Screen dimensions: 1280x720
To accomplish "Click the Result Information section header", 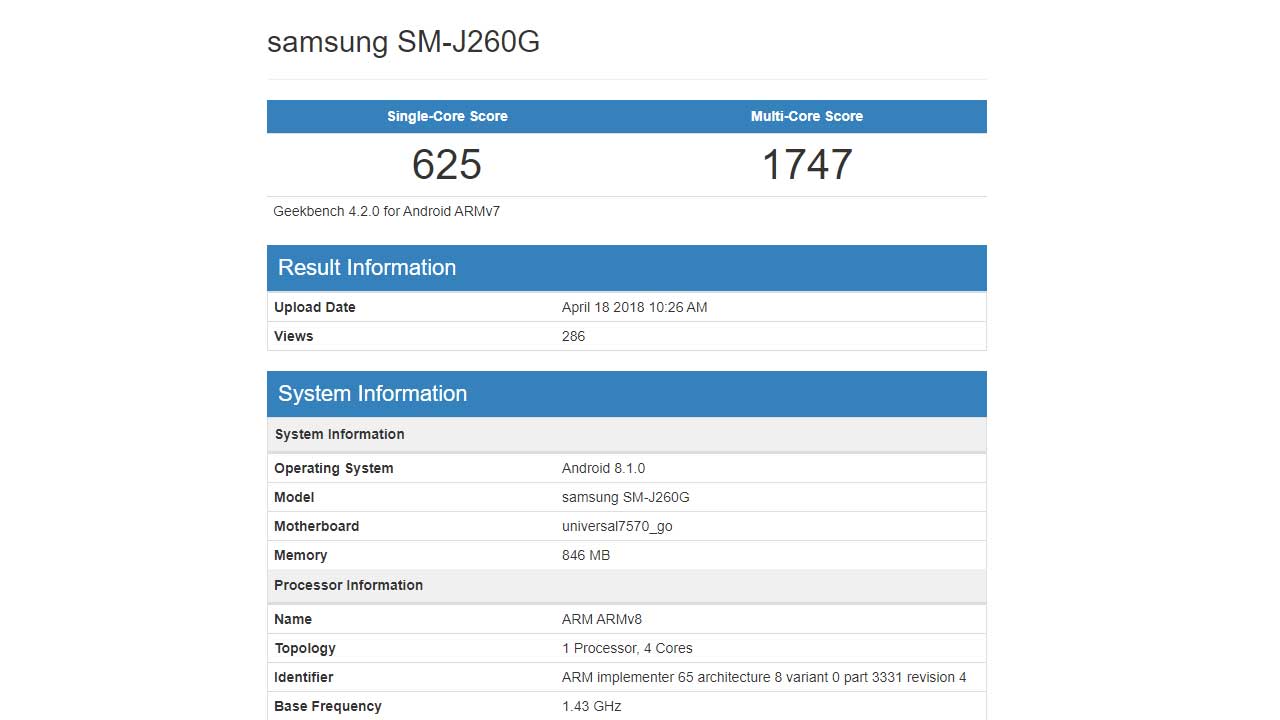I will (627, 268).
